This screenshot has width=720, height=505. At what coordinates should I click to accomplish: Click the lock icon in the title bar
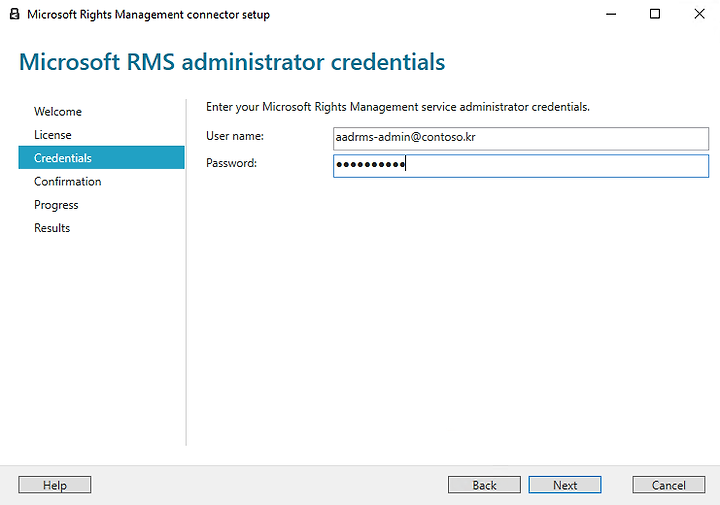point(14,14)
